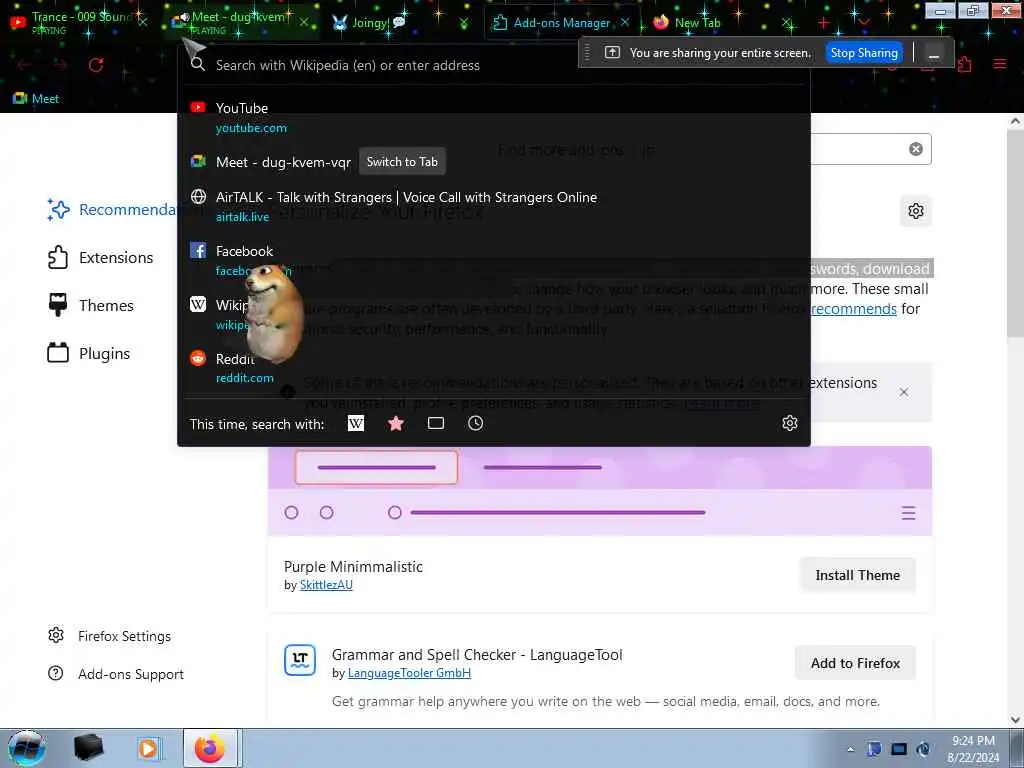Search this time in Bookmarks star
This screenshot has height=768, width=1024.
click(x=396, y=424)
